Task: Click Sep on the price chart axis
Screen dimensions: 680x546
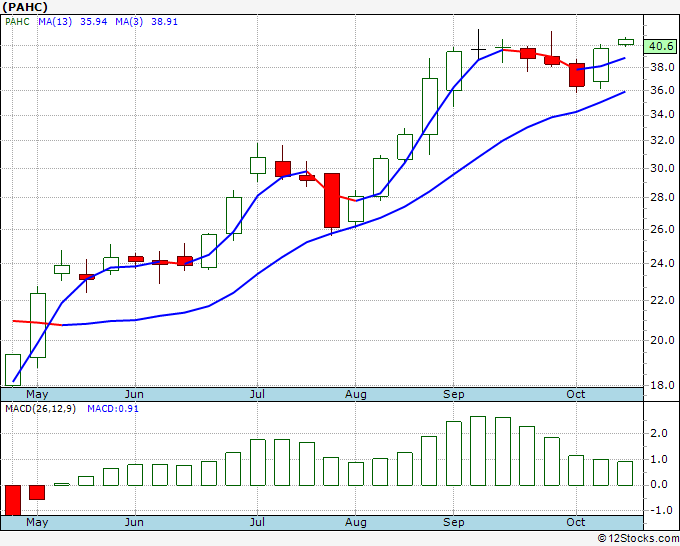Action: coord(454,395)
